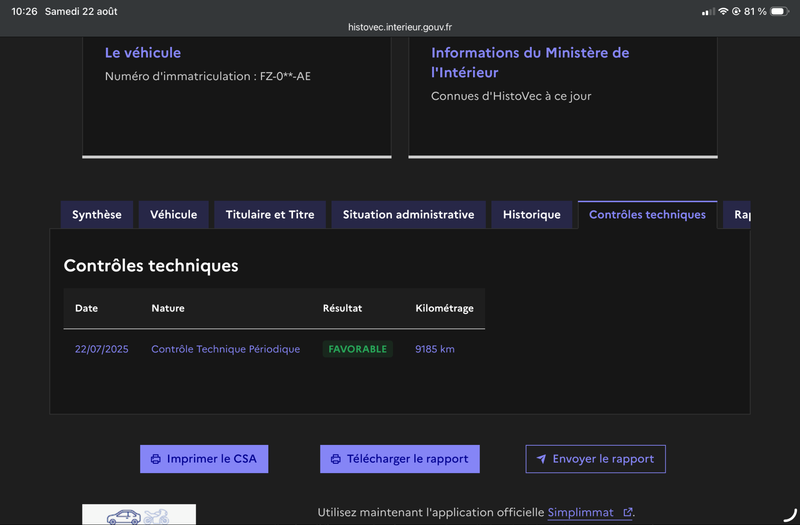Tap the histovec.interieur.gouv.fr address bar
Viewport: 800px width, 525px height.
point(400,27)
